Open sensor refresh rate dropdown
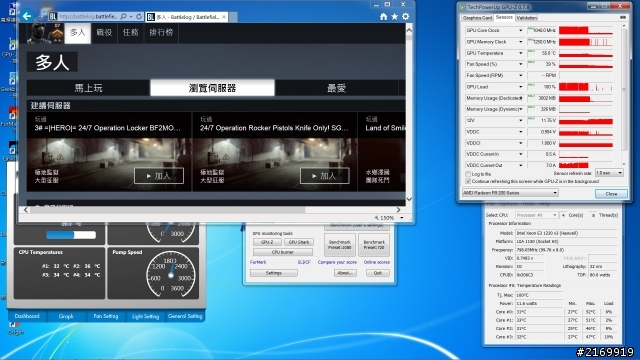 point(609,173)
